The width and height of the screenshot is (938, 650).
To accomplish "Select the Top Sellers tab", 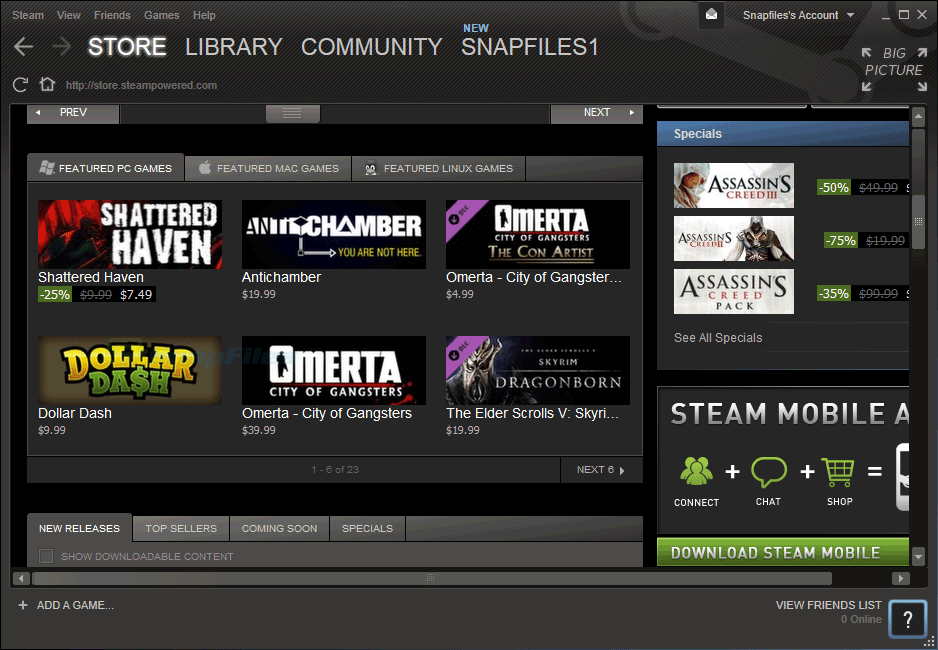I will point(181,529).
